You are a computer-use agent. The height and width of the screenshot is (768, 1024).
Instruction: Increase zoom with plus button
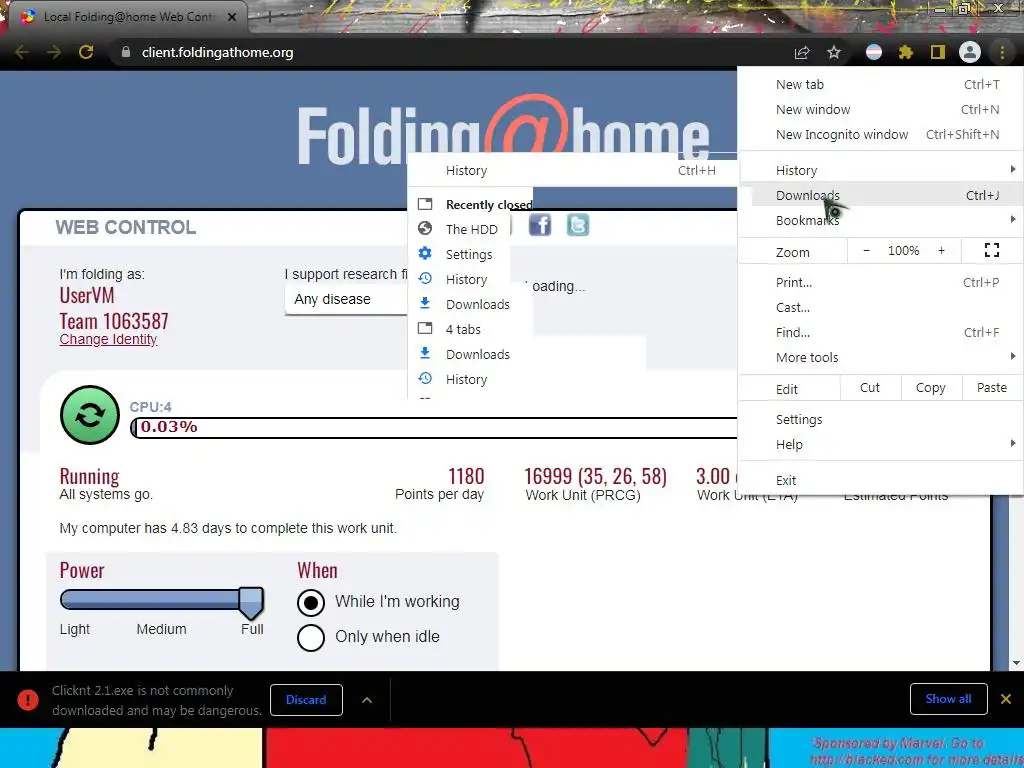tap(941, 250)
